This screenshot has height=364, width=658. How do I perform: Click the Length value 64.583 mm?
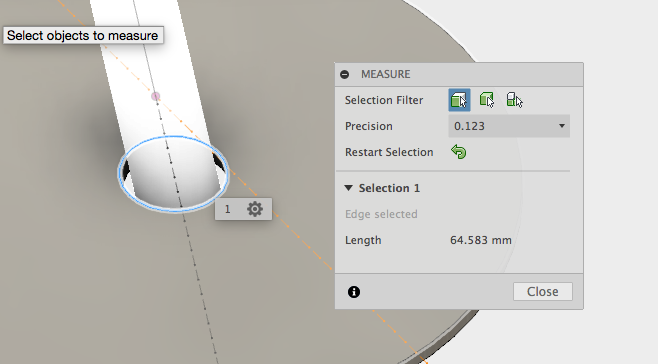point(480,240)
